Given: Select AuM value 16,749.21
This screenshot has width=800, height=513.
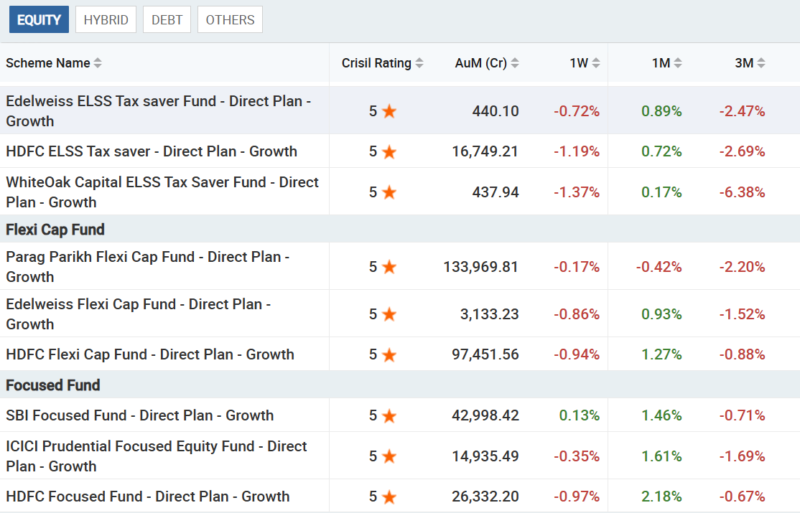Looking at the screenshot, I should (485, 152).
